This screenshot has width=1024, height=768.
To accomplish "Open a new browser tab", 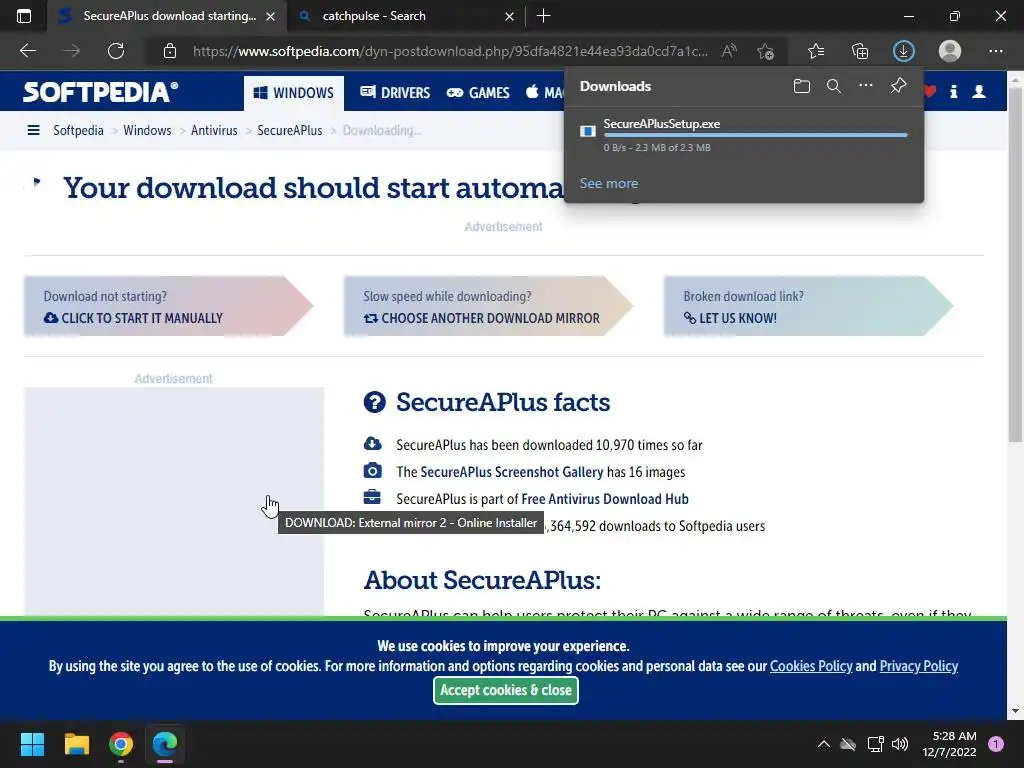I will coord(543,16).
